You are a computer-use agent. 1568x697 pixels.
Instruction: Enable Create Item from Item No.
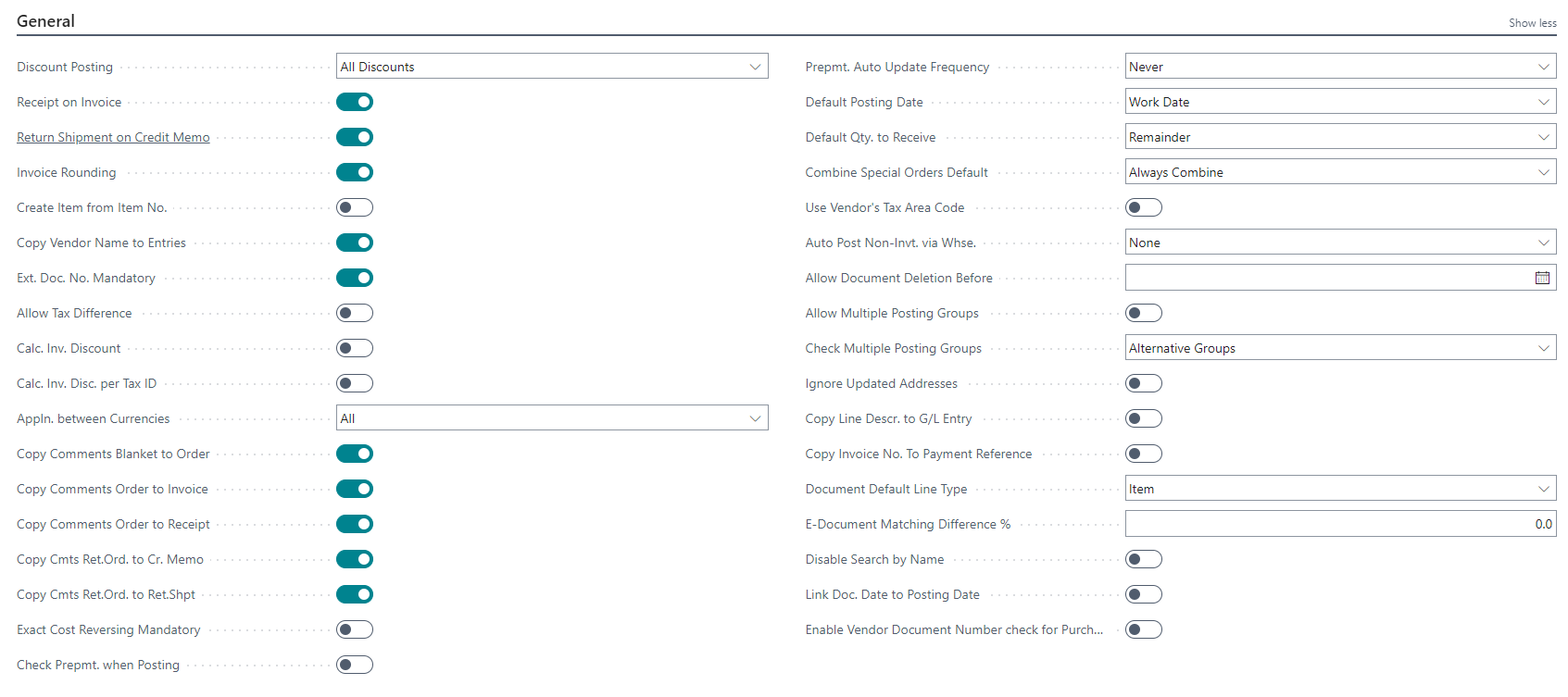pos(355,207)
